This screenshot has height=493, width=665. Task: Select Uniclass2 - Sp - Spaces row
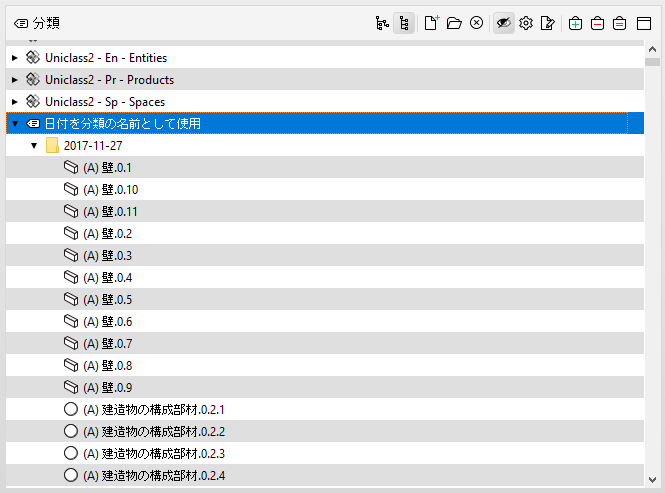click(x=325, y=101)
